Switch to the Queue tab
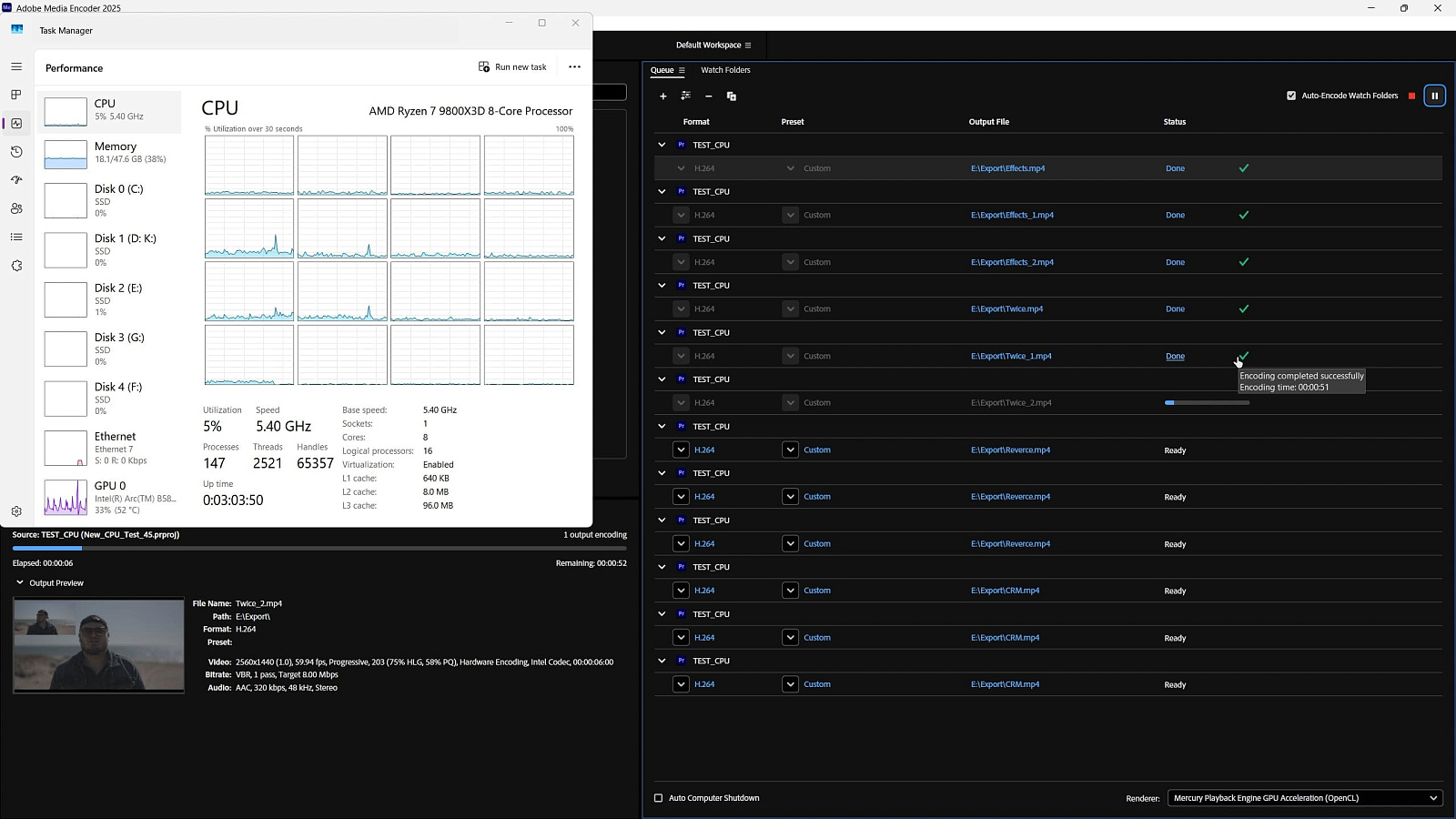This screenshot has width=1456, height=819. click(x=662, y=70)
